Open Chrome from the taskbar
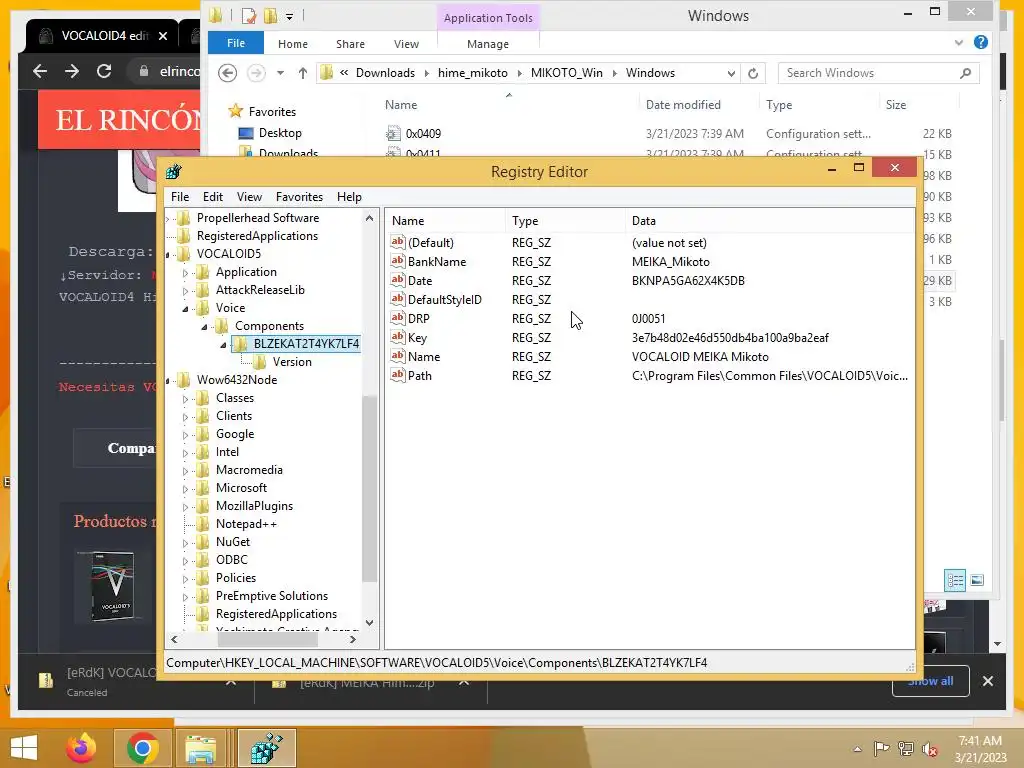The image size is (1024, 768). click(142, 748)
